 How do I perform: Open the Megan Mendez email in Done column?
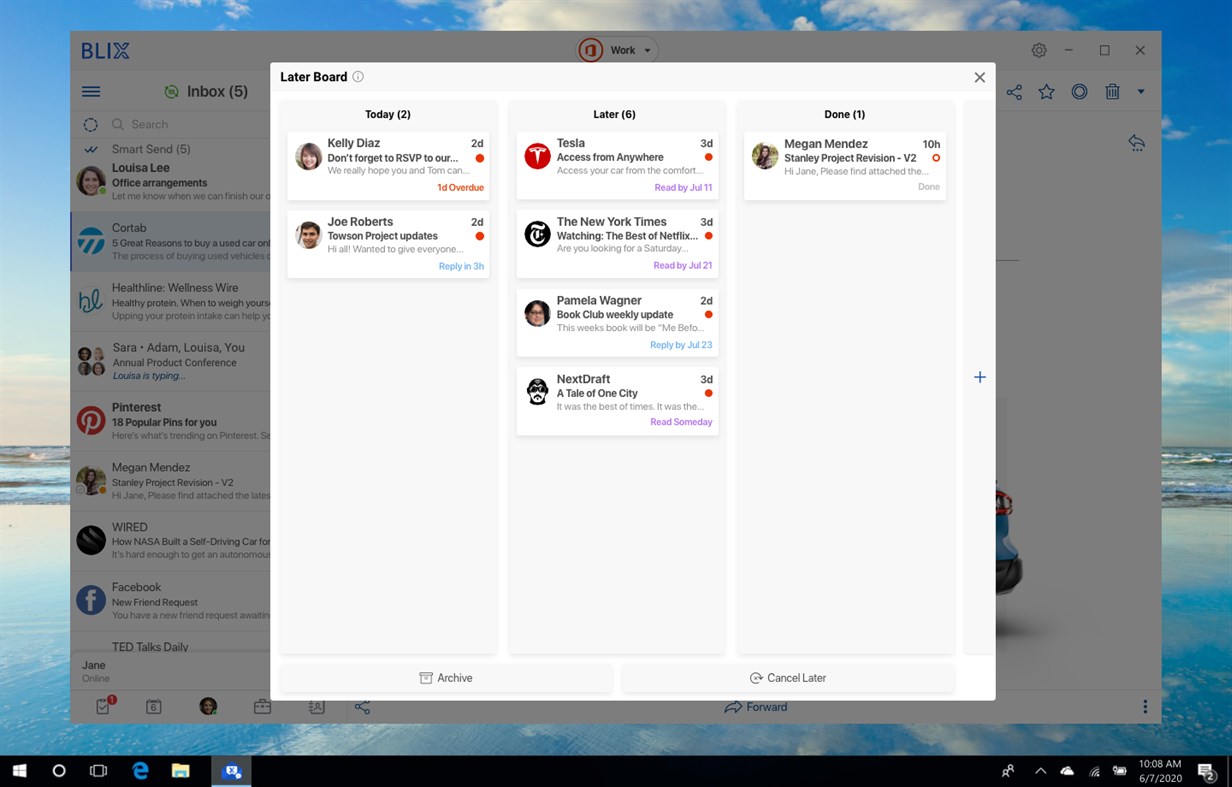(x=844, y=158)
